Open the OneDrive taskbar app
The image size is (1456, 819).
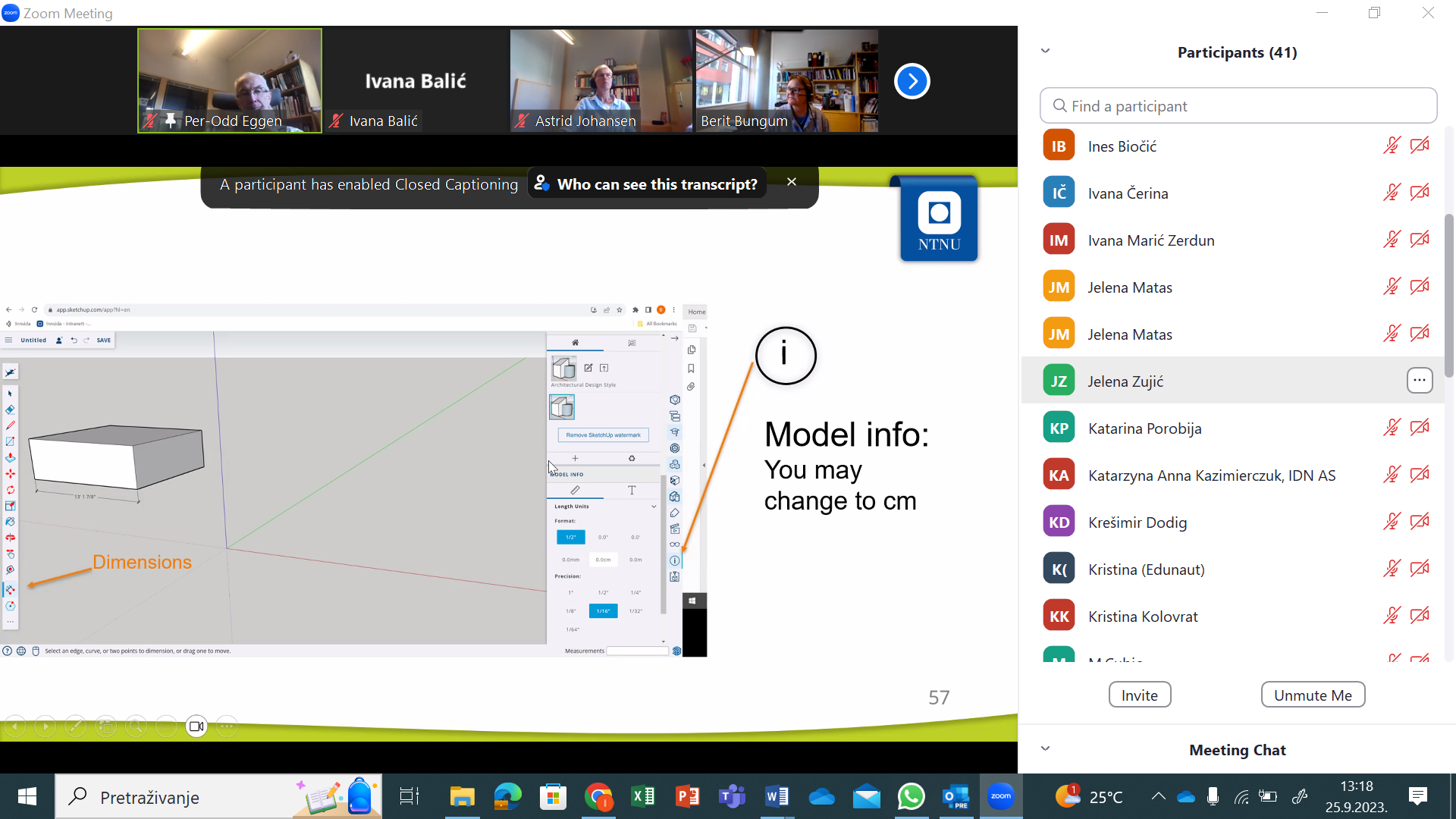(822, 796)
